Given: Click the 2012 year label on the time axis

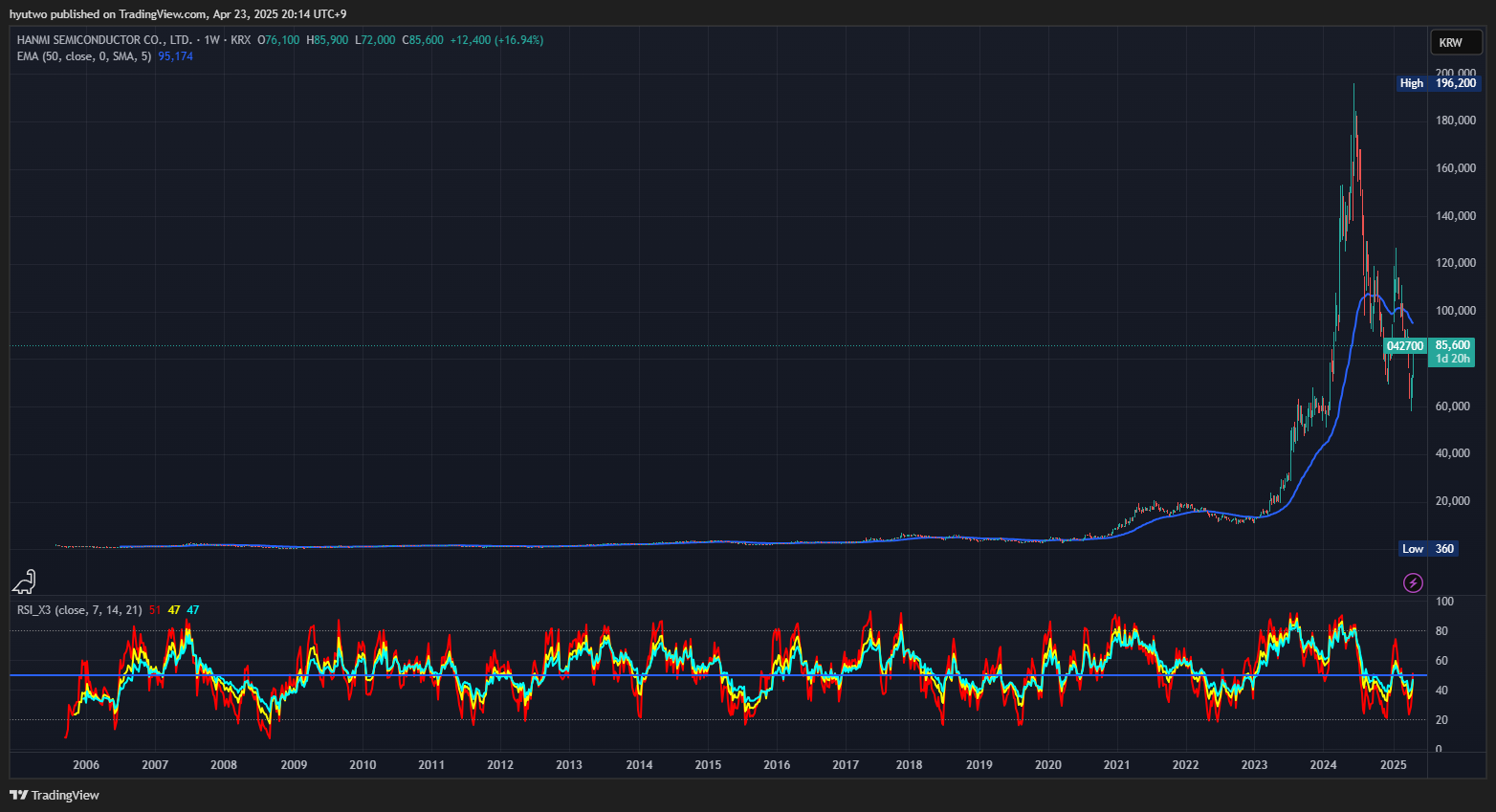Looking at the screenshot, I should (x=500, y=765).
